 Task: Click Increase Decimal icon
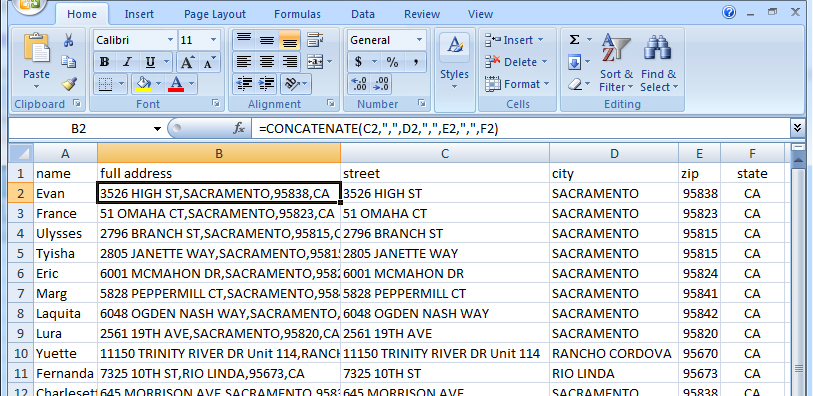point(359,84)
